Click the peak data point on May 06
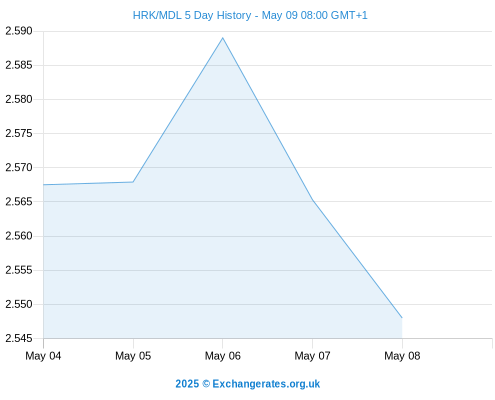 coord(223,38)
